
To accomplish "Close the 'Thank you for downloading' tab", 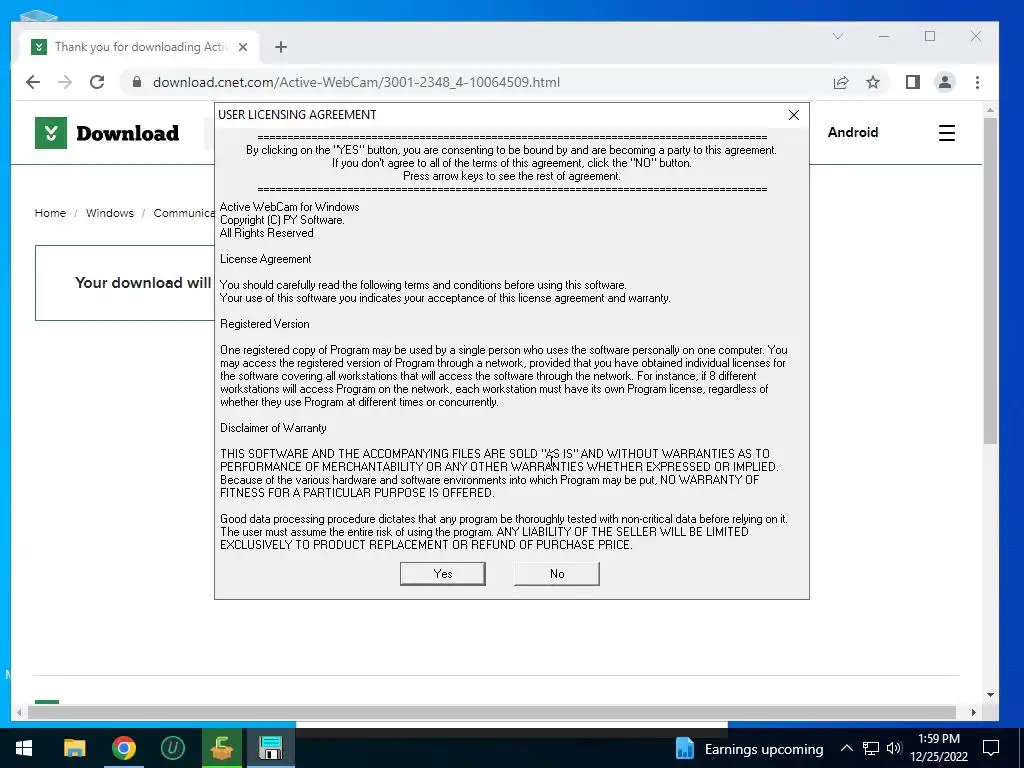I will (x=243, y=47).
